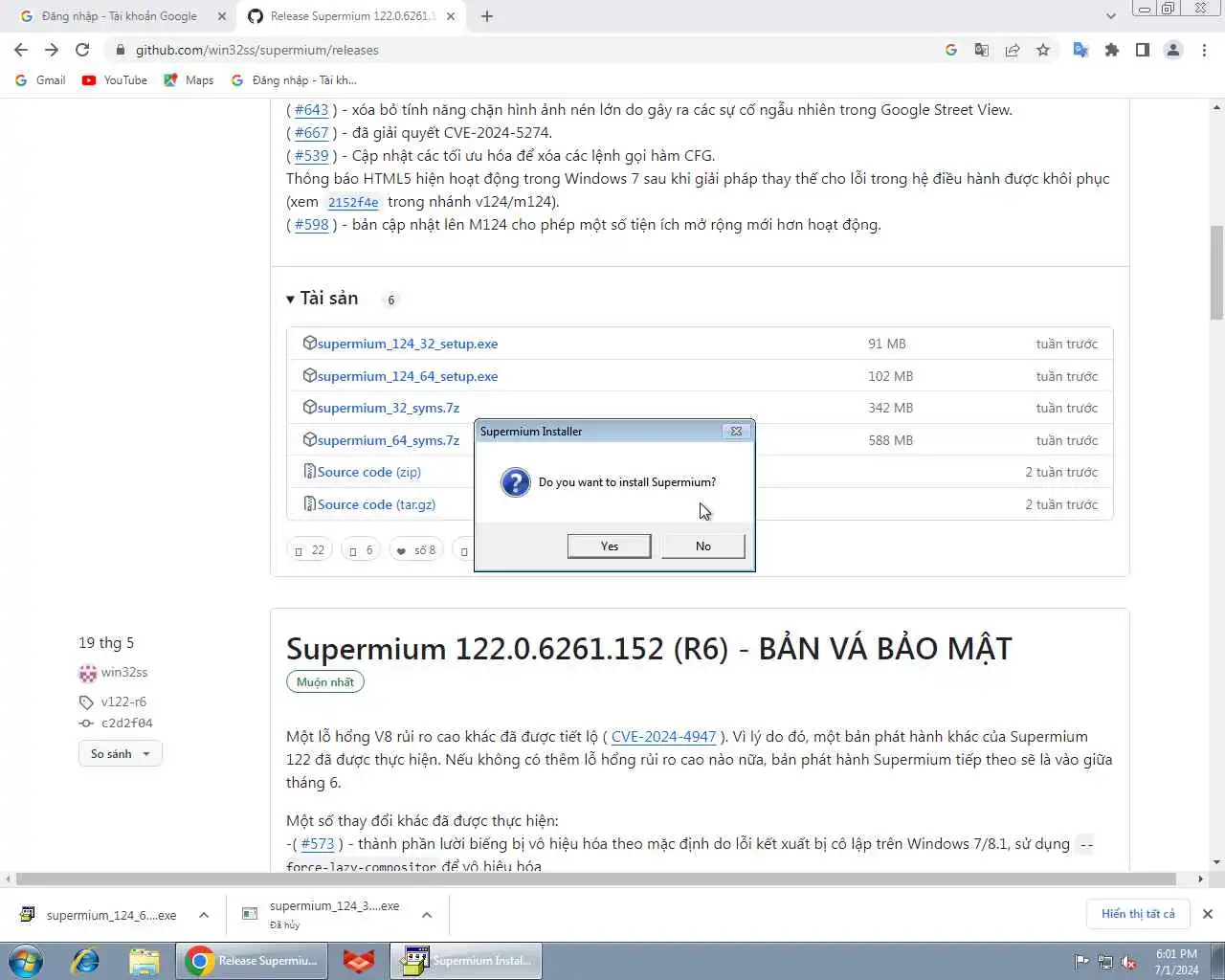Open issue link #667
The image size is (1225, 980).
click(x=311, y=133)
